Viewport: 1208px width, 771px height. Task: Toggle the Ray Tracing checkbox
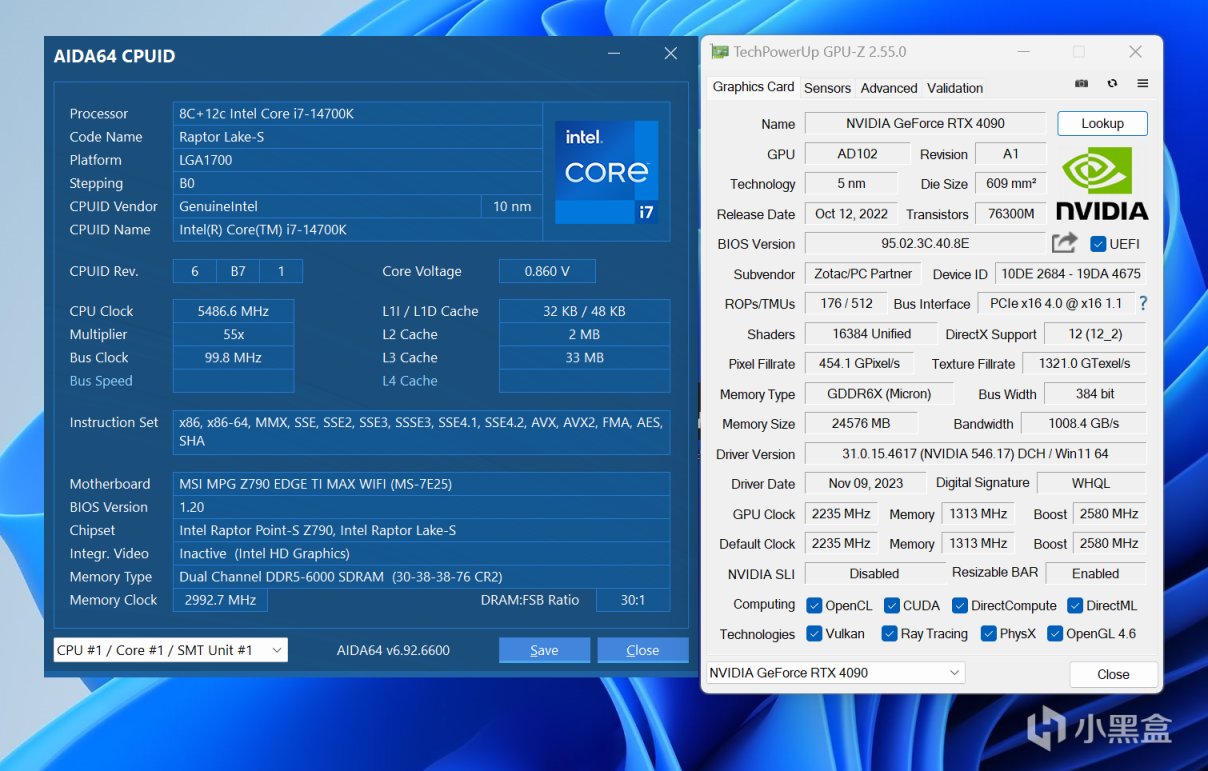[x=888, y=633]
